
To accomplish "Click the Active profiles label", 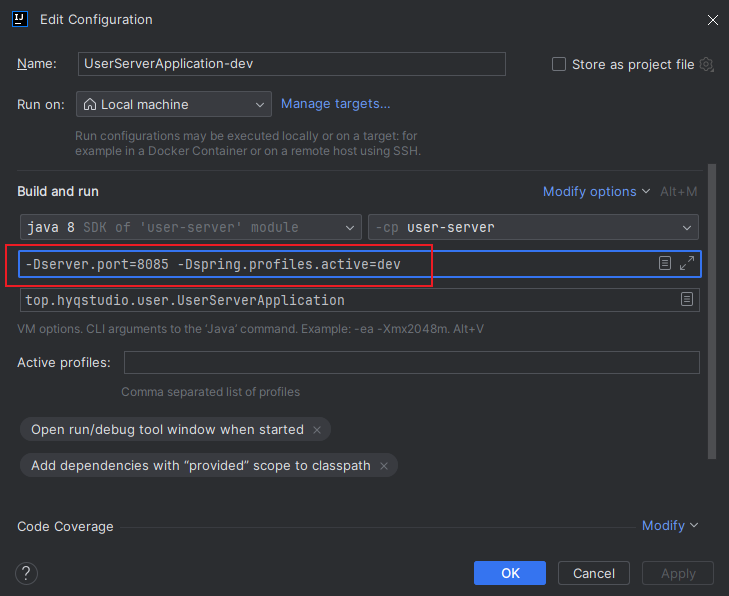I will click(64, 362).
